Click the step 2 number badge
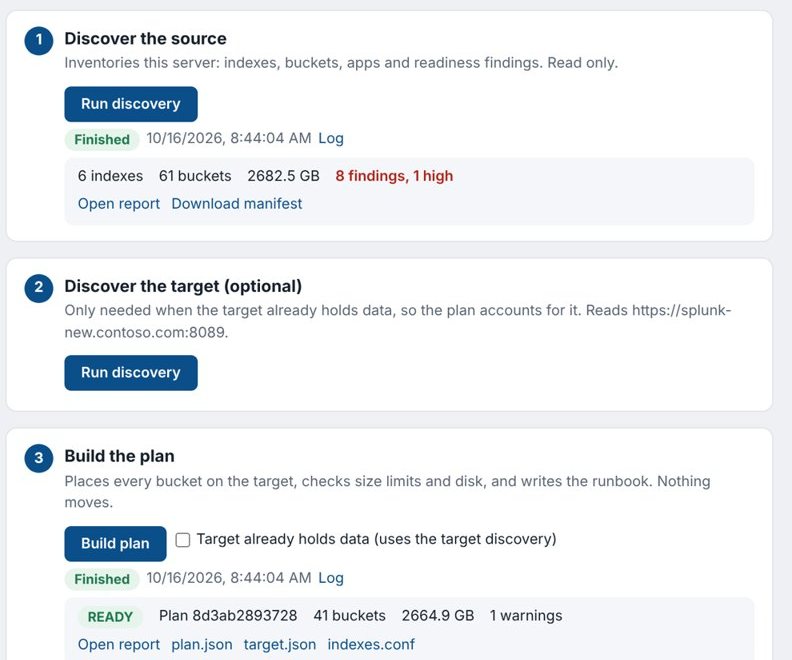The image size is (792, 660). [x=39, y=288]
